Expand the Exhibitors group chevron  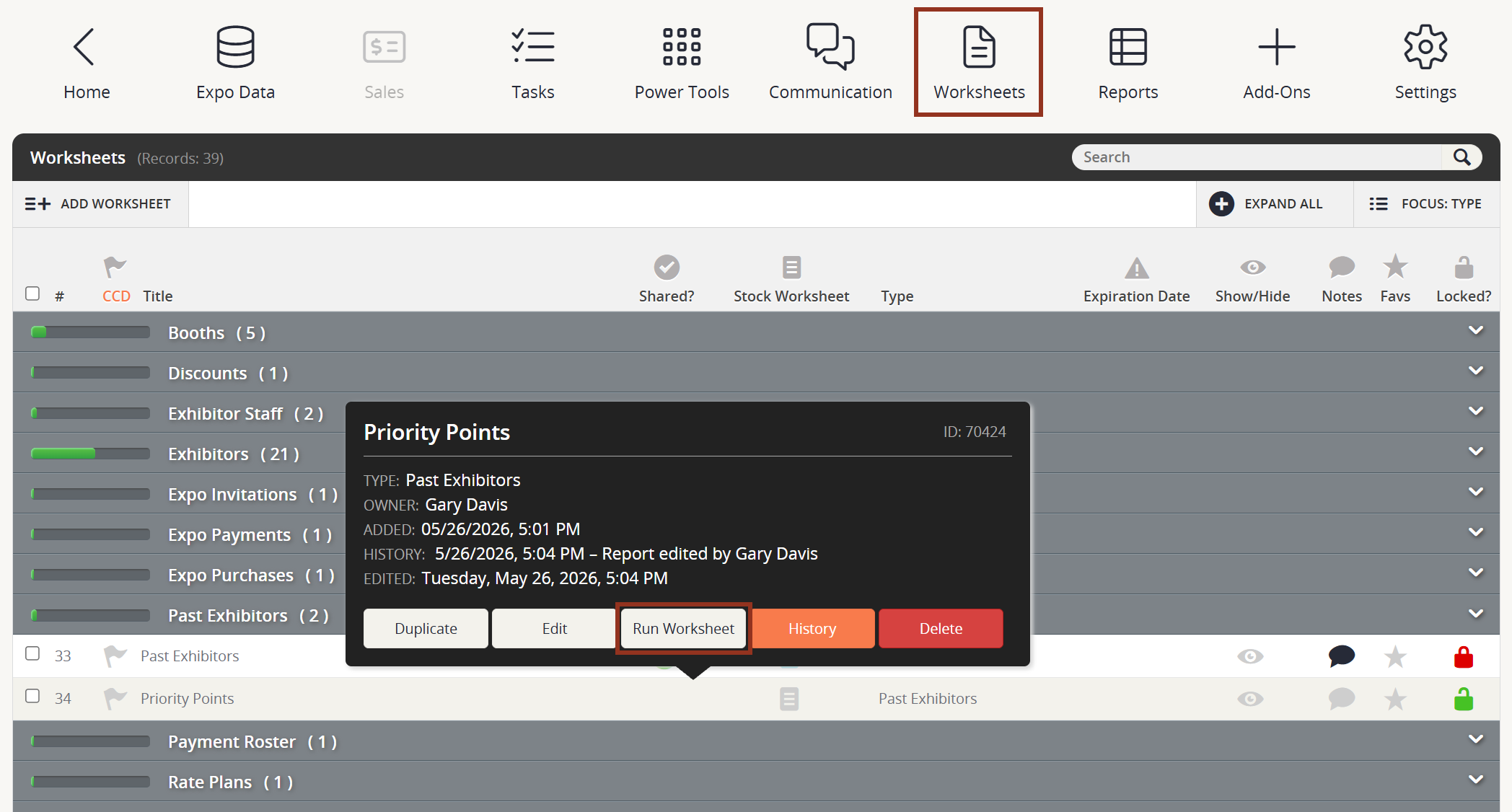click(x=1476, y=452)
